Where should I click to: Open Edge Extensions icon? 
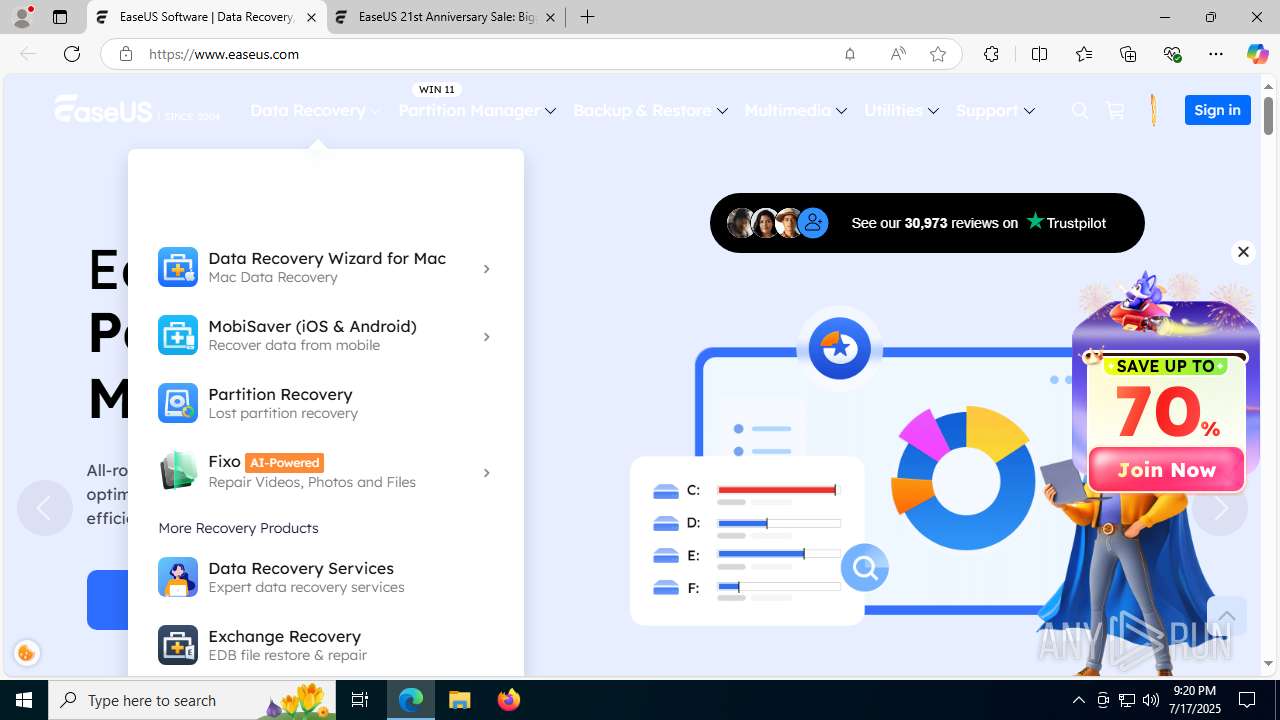point(991,54)
